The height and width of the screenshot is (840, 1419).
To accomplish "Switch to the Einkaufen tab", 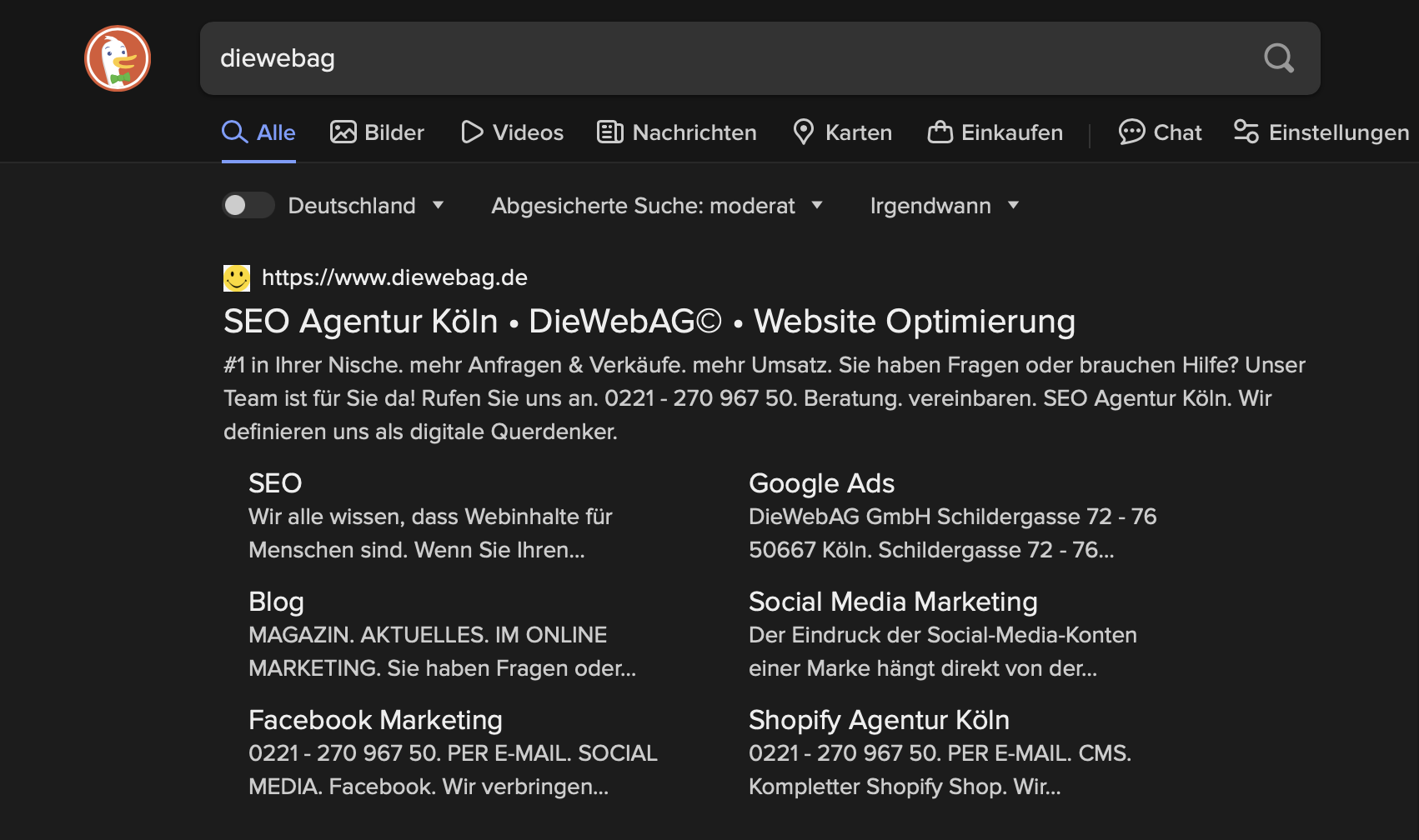I will pyautogui.click(x=995, y=132).
